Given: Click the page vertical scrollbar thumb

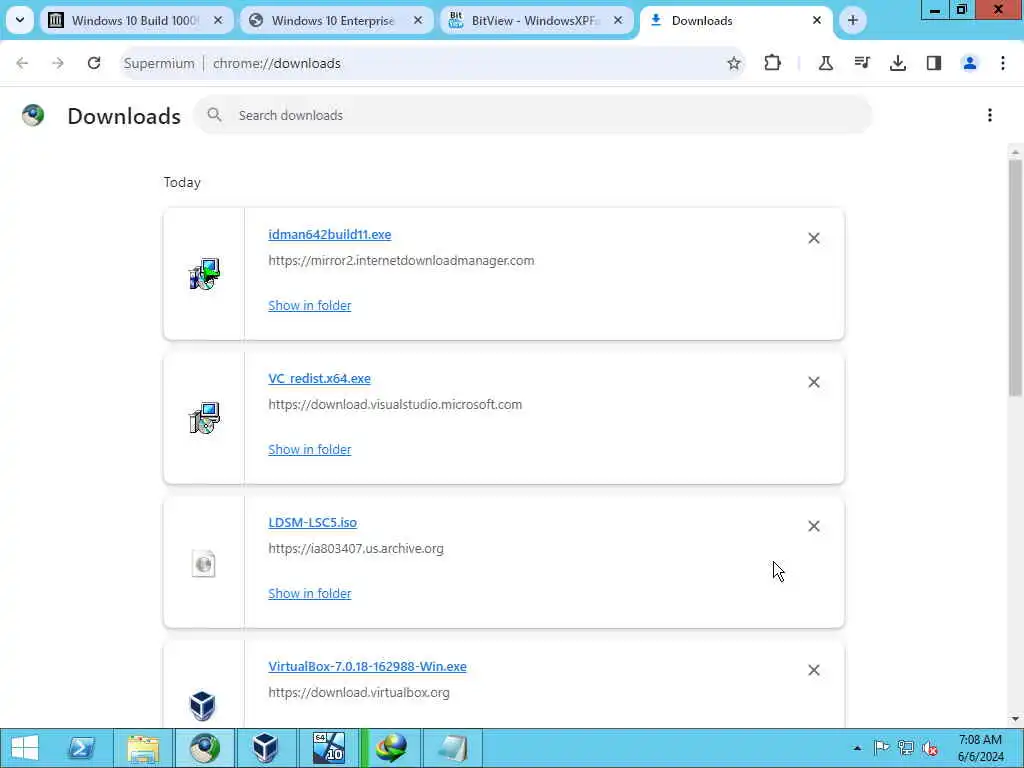Looking at the screenshot, I should (1015, 278).
